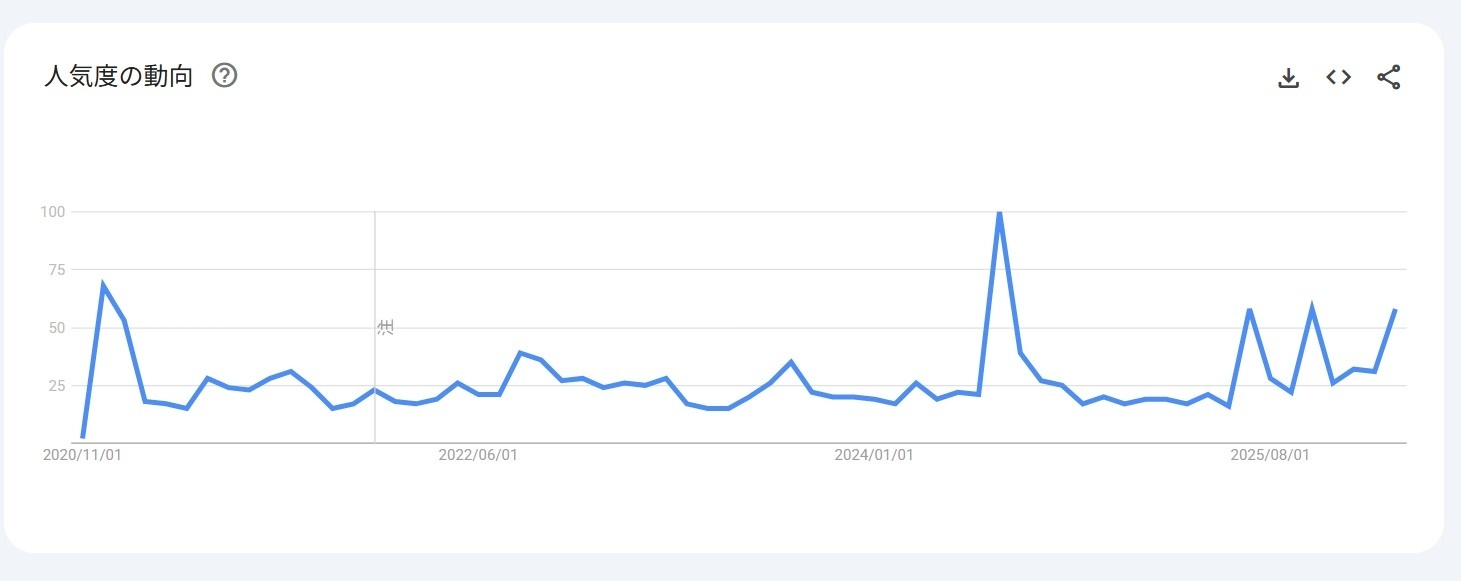1461x581 pixels.
Task: Click the 75 y-axis value label
Action: click(x=57, y=270)
